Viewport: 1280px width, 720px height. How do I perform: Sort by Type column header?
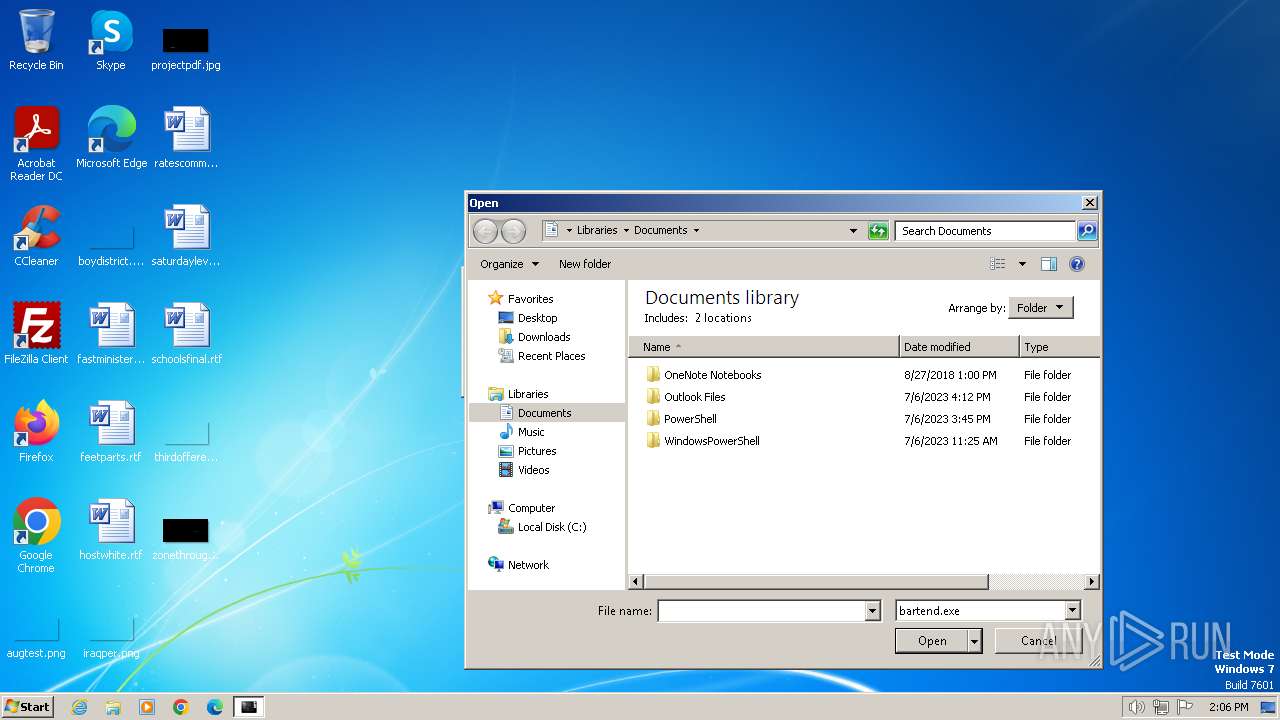coord(1059,347)
